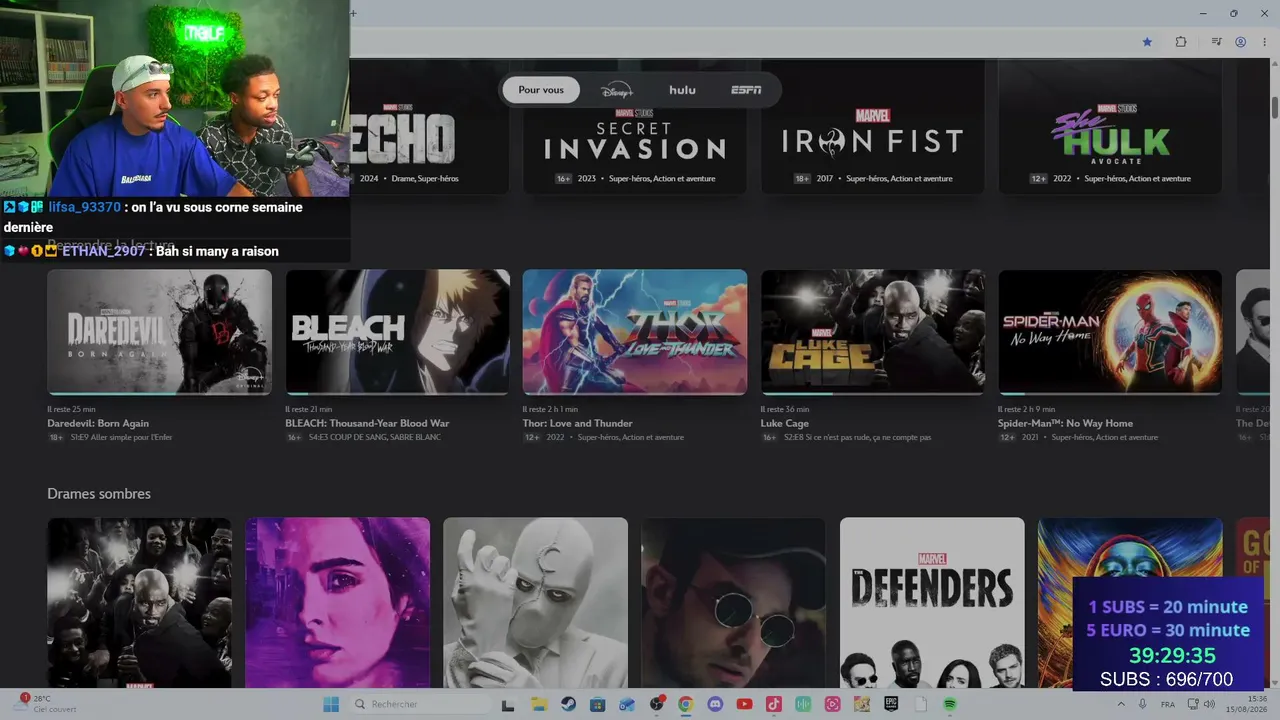Click the ETHAN_2907 chat message

[x=141, y=251]
